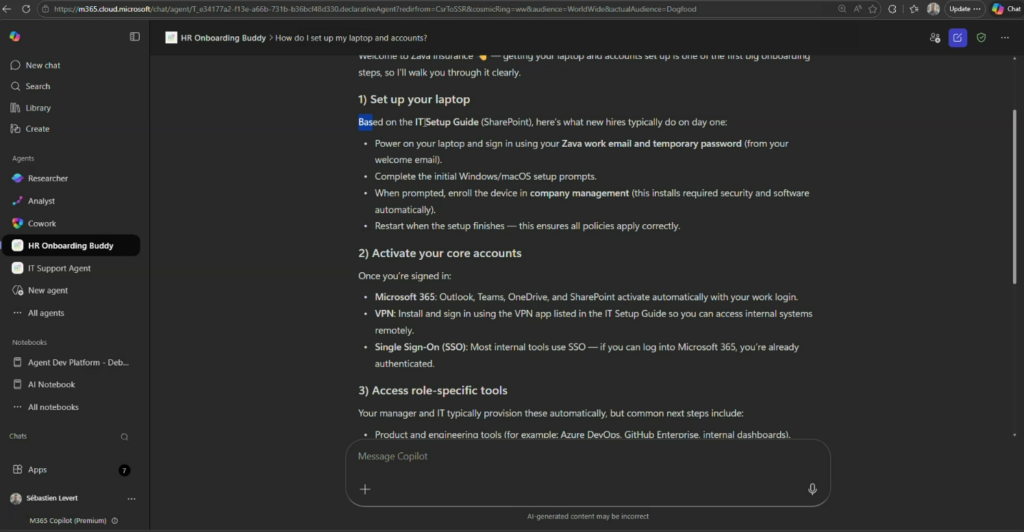1024x532 pixels.
Task: Collapse the sidebar with the panel toggle
Action: pyautogui.click(x=135, y=37)
